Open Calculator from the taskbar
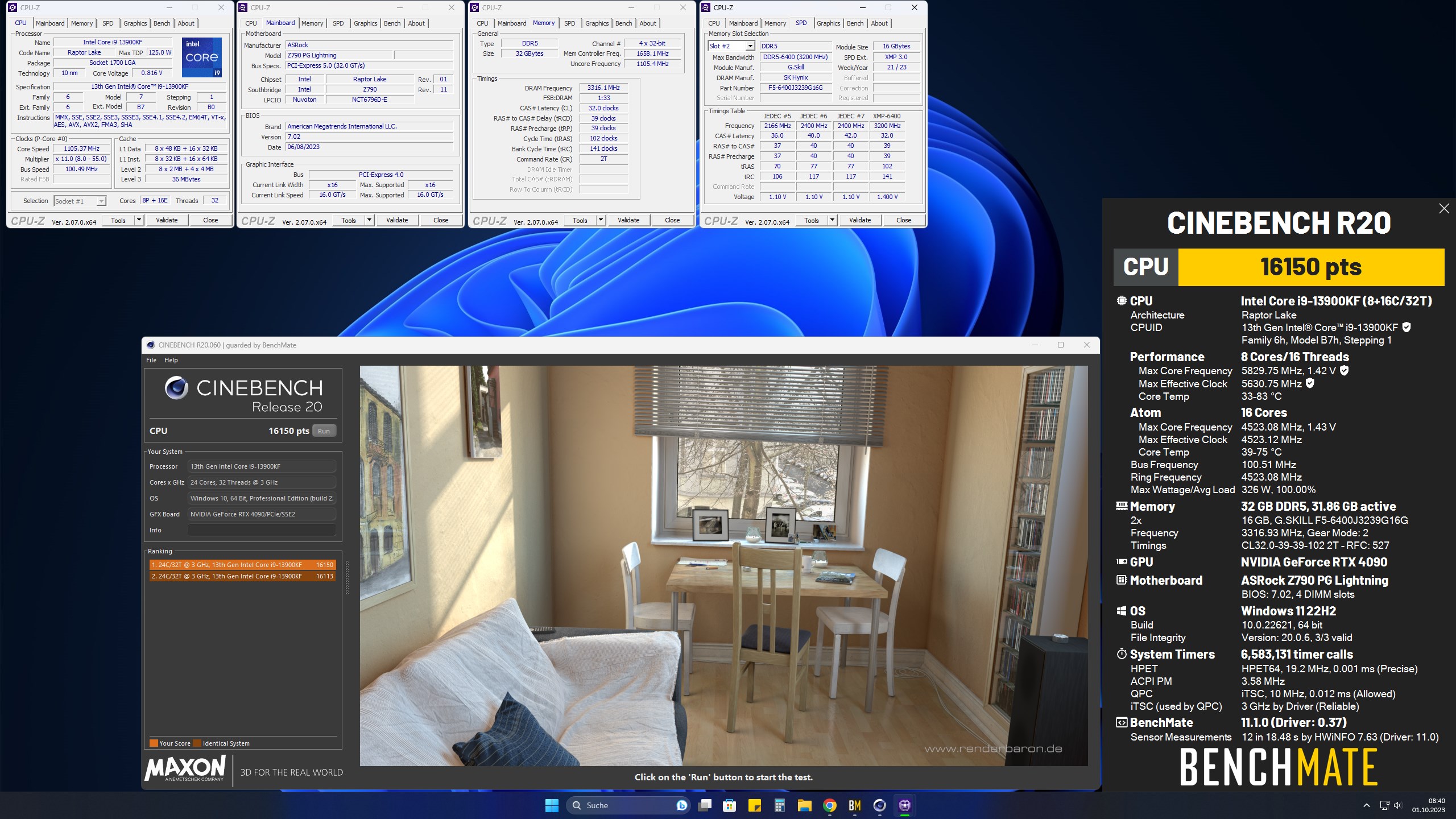Viewport: 1456px width, 819px height. [780, 805]
